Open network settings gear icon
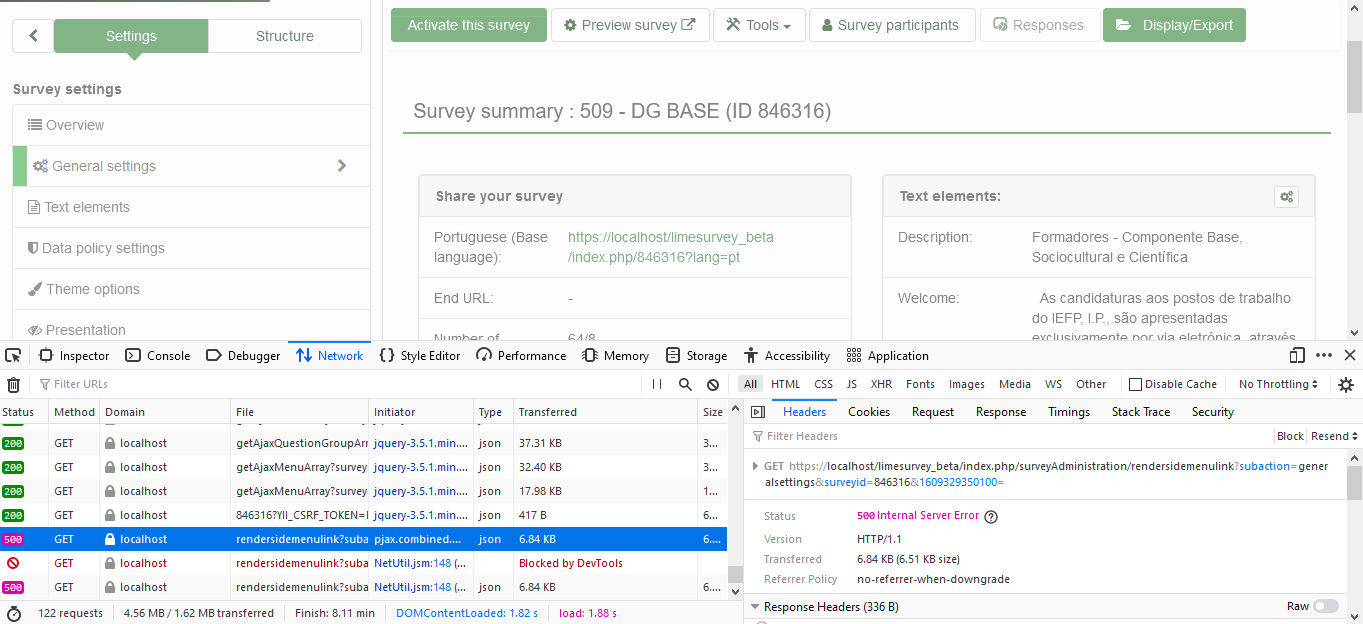The width and height of the screenshot is (1363, 624). click(x=1346, y=384)
